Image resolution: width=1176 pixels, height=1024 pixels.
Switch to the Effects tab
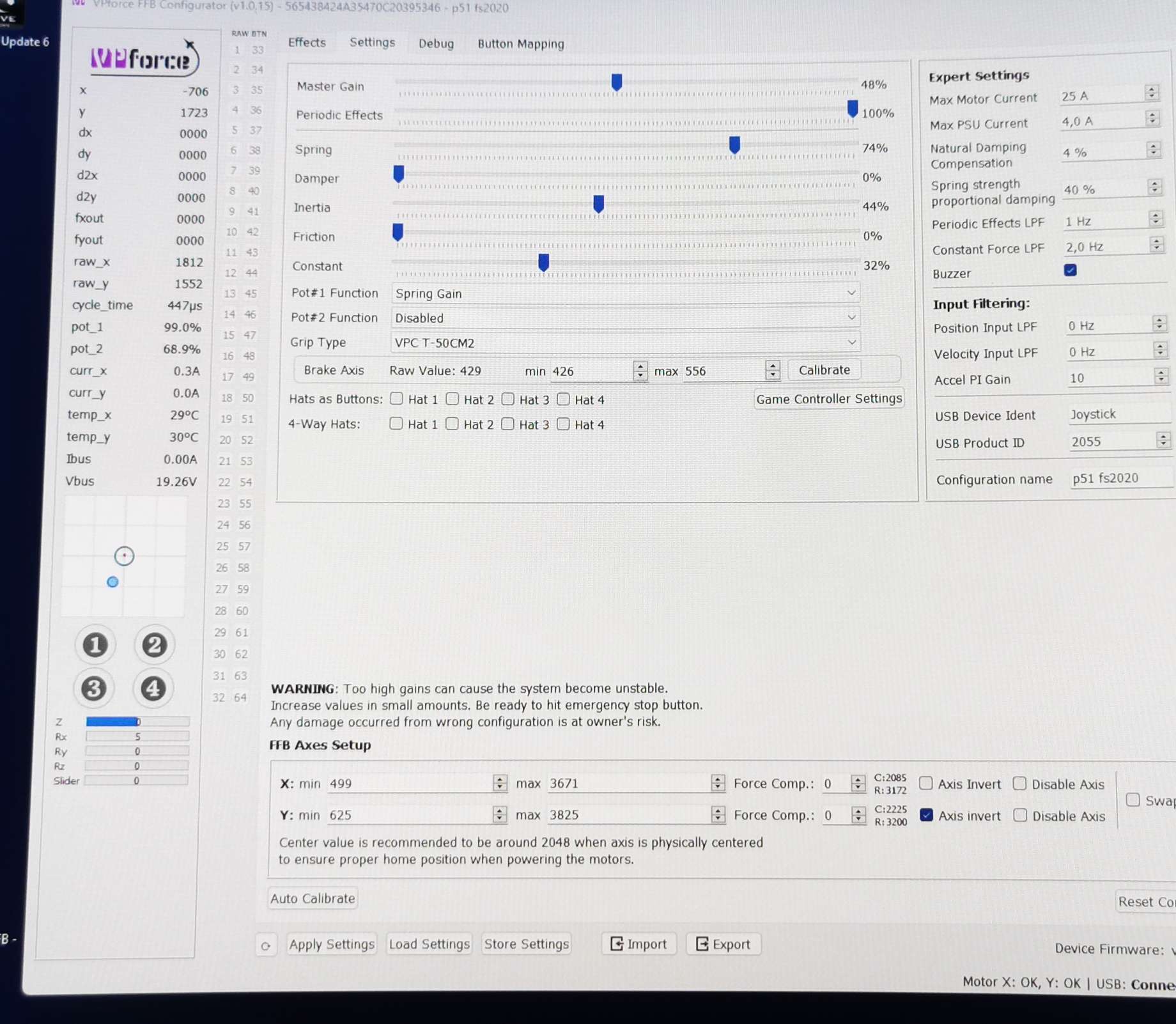(307, 42)
